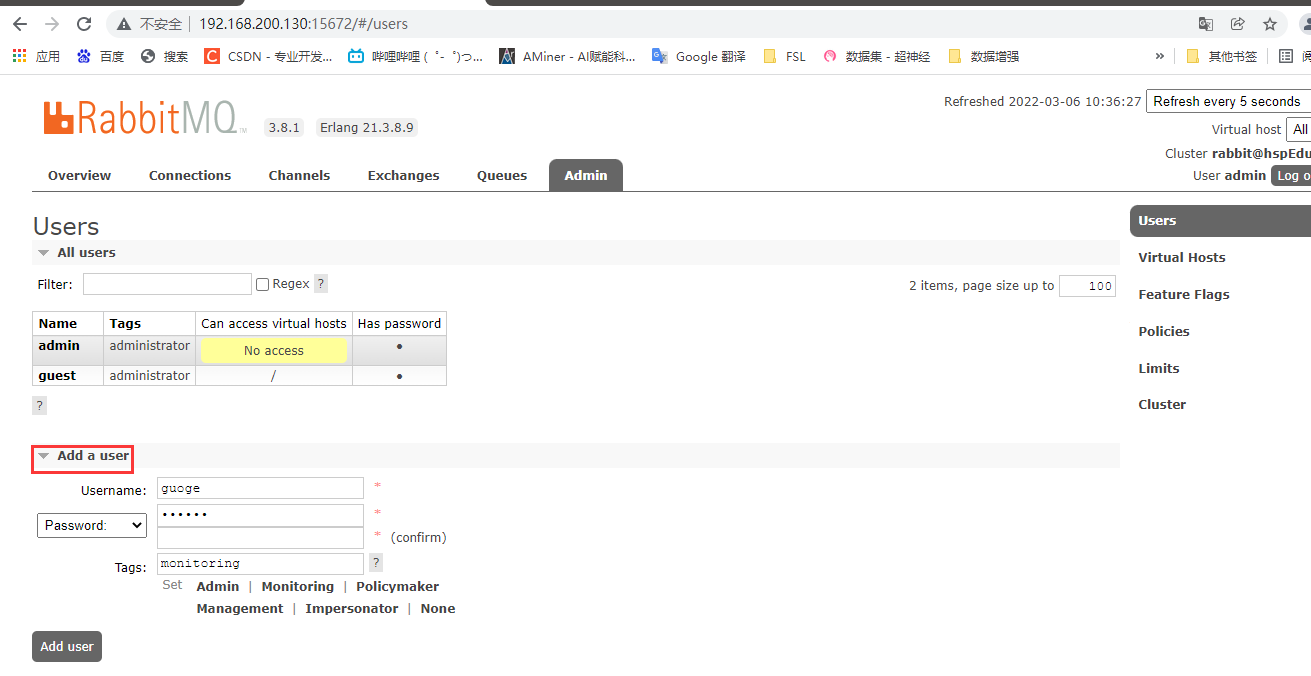Set the Admin tag
This screenshot has width=1311, height=676.
pos(218,587)
